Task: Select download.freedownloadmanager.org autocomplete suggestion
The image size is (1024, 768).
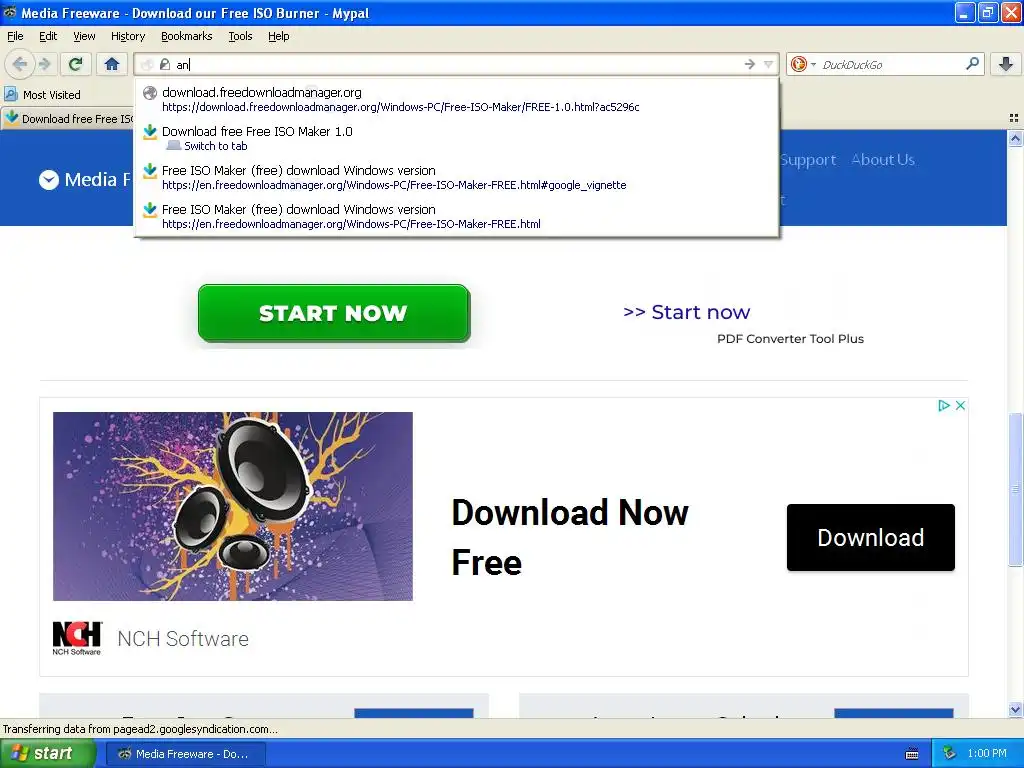Action: (x=456, y=99)
